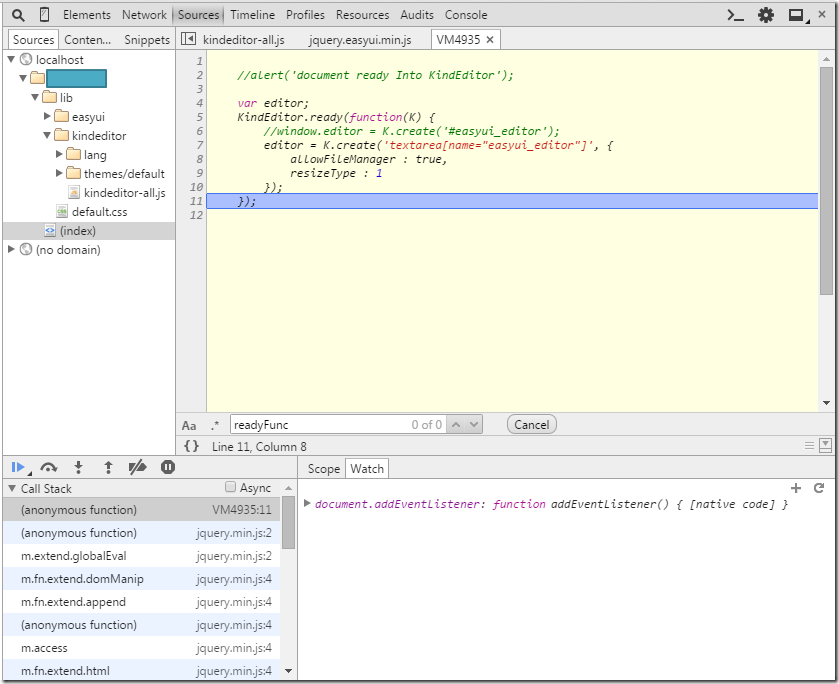Viewport: 839px width, 684px height.
Task: Click the step over function icon
Action: (48, 467)
